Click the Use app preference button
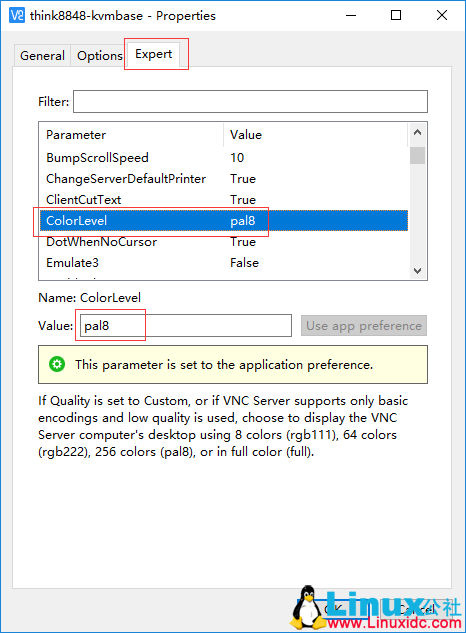 (364, 325)
